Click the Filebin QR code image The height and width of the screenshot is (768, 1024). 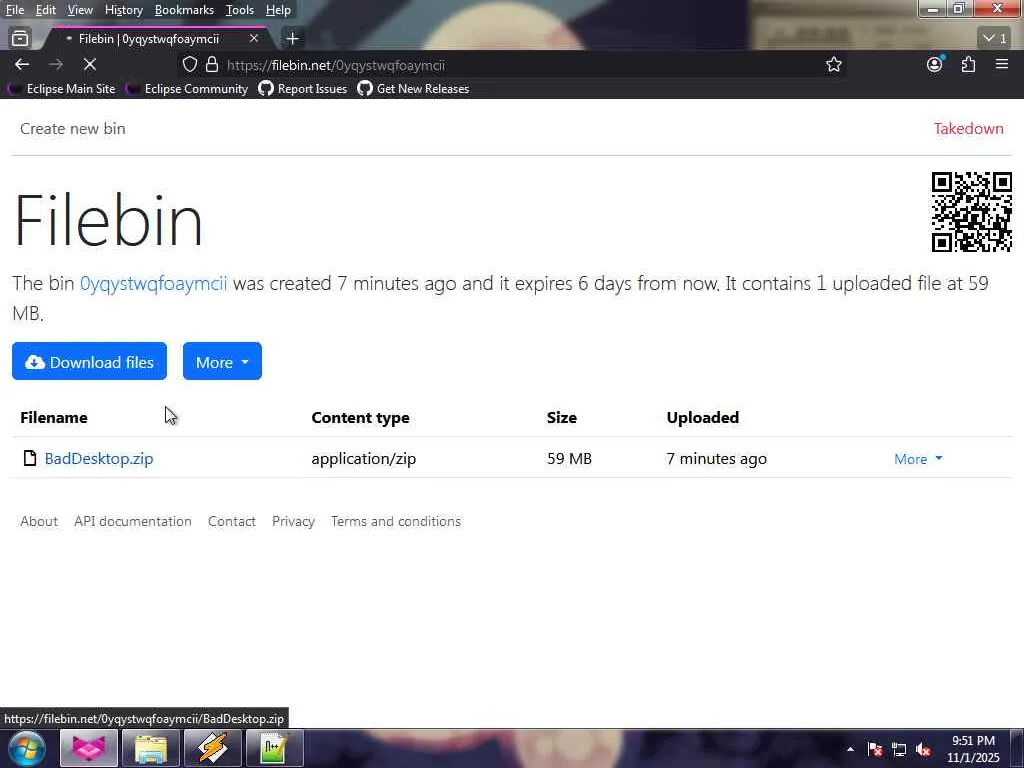coord(972,212)
